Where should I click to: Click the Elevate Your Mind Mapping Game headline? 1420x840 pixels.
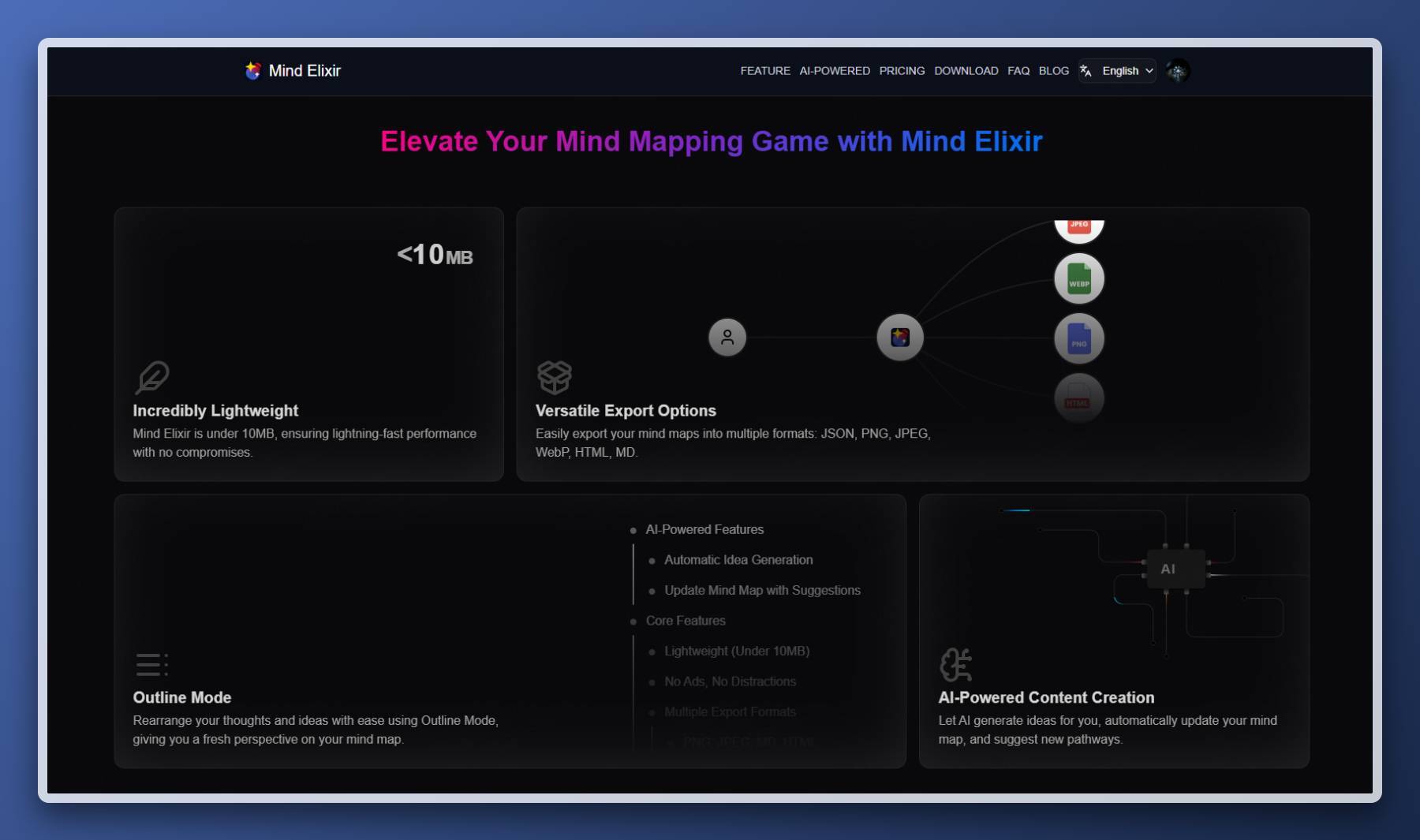click(x=711, y=142)
